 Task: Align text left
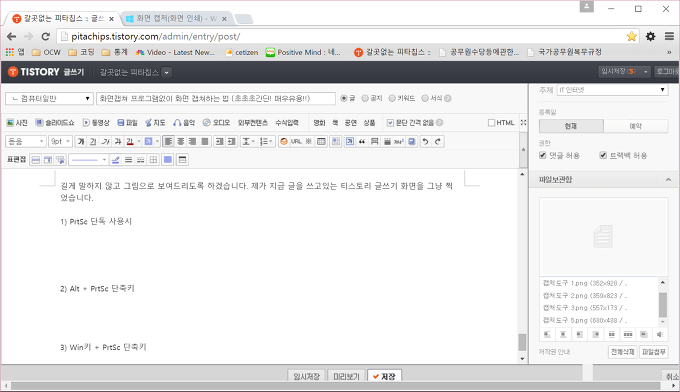(168, 141)
